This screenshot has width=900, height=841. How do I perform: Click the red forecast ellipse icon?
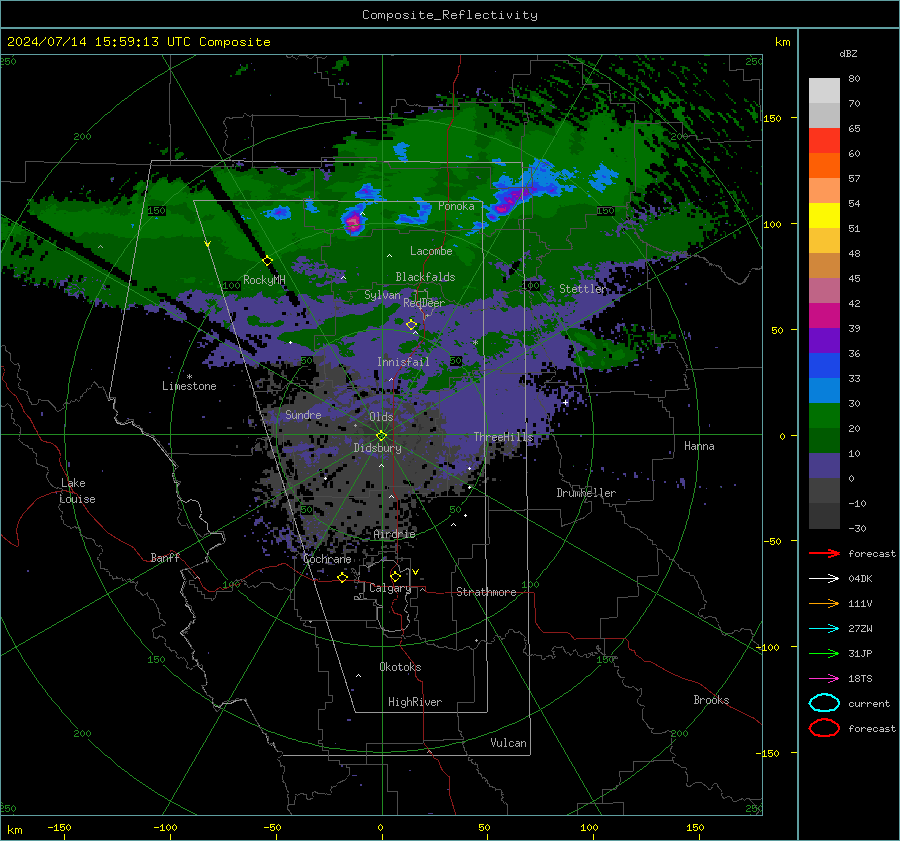coord(824,728)
